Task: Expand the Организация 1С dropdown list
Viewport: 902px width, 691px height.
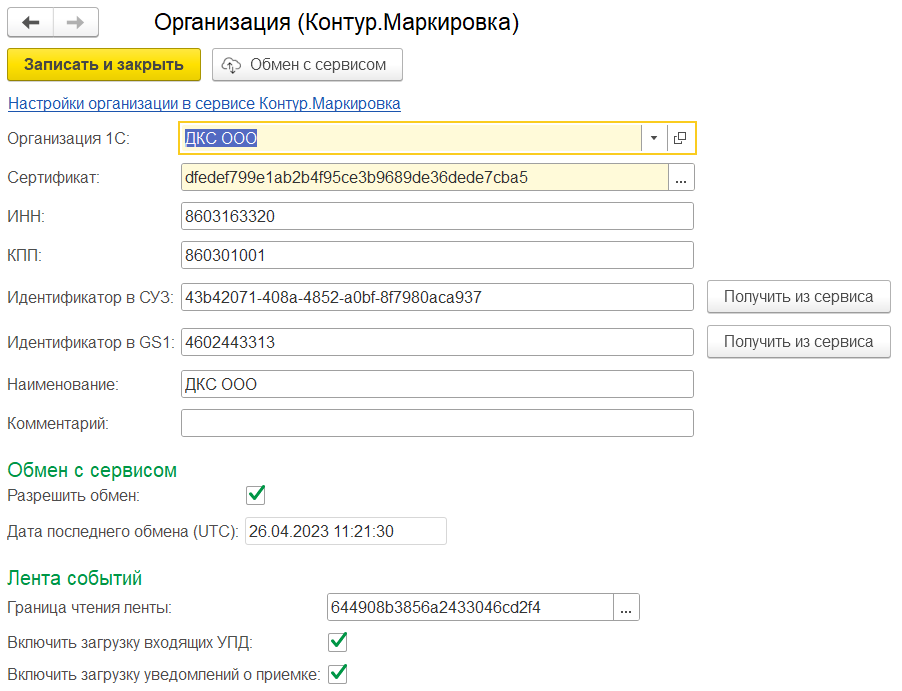Action: click(654, 138)
